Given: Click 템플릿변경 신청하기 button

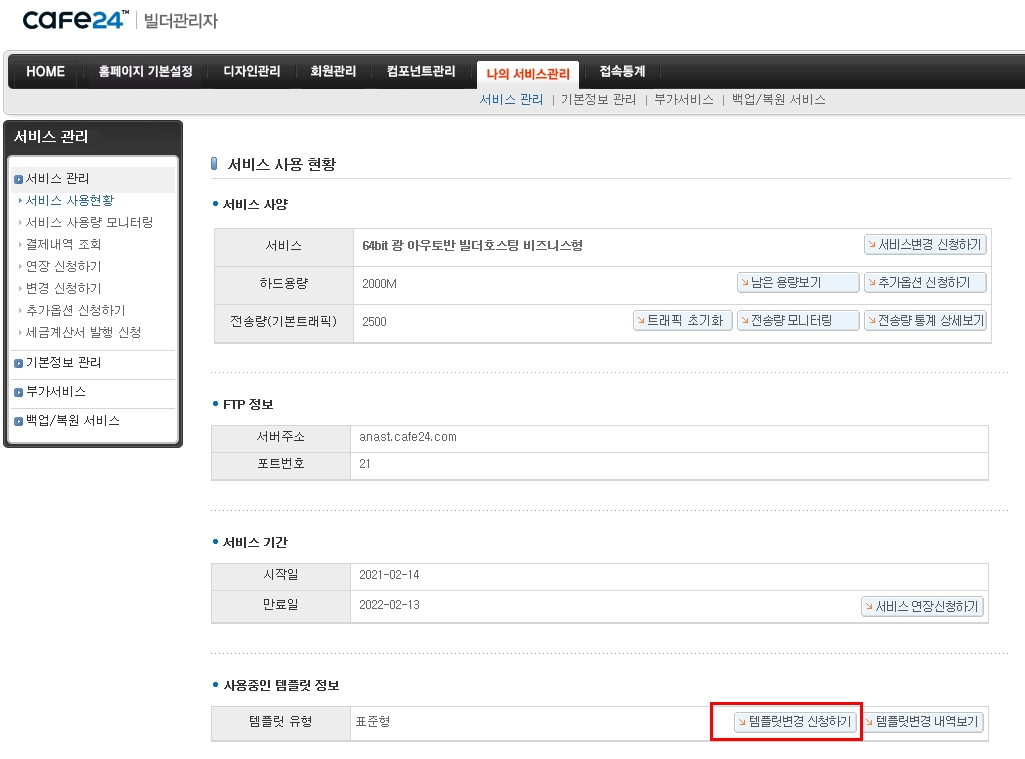Looking at the screenshot, I should (x=794, y=722).
